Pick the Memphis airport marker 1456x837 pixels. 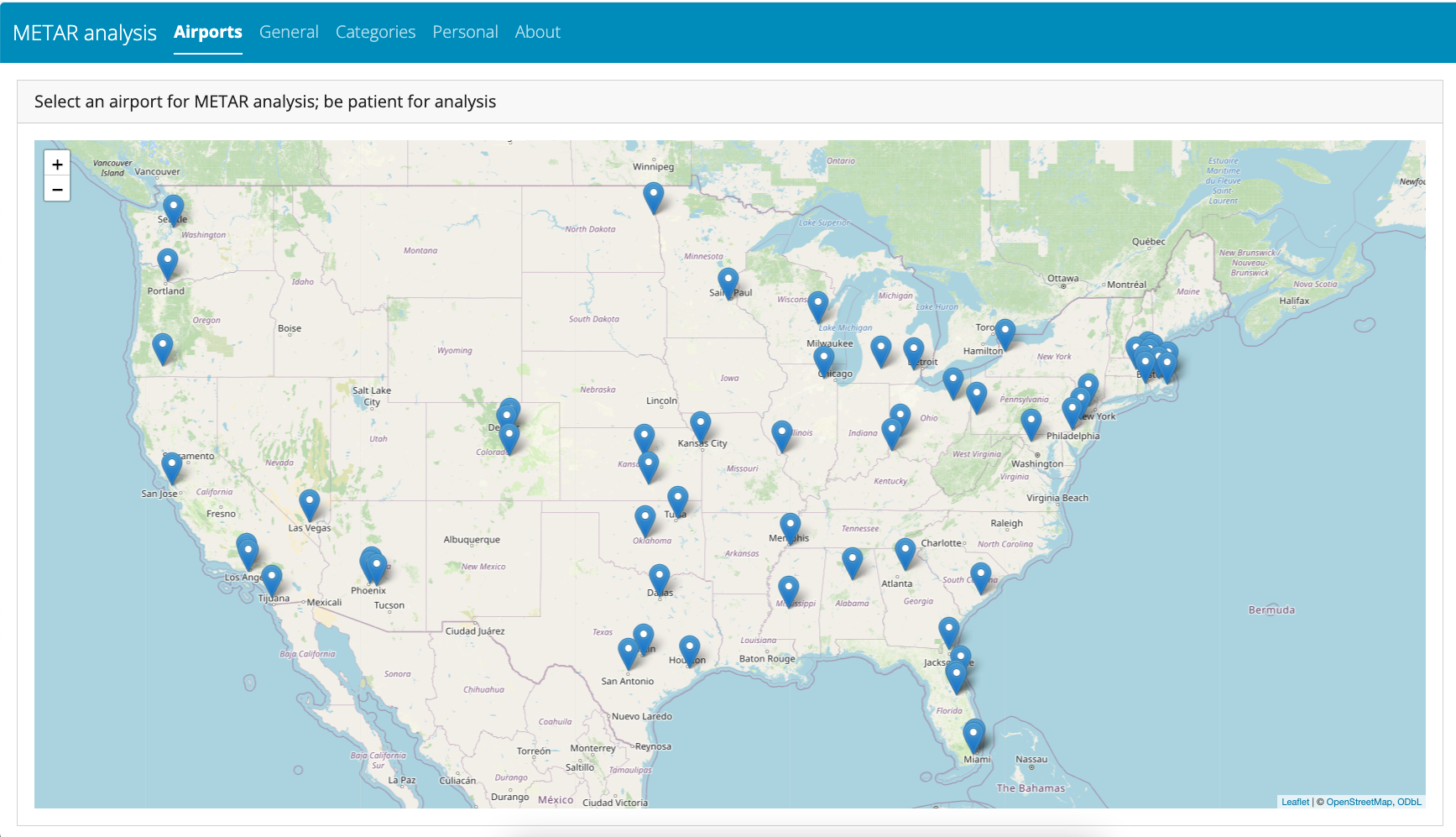click(x=790, y=527)
